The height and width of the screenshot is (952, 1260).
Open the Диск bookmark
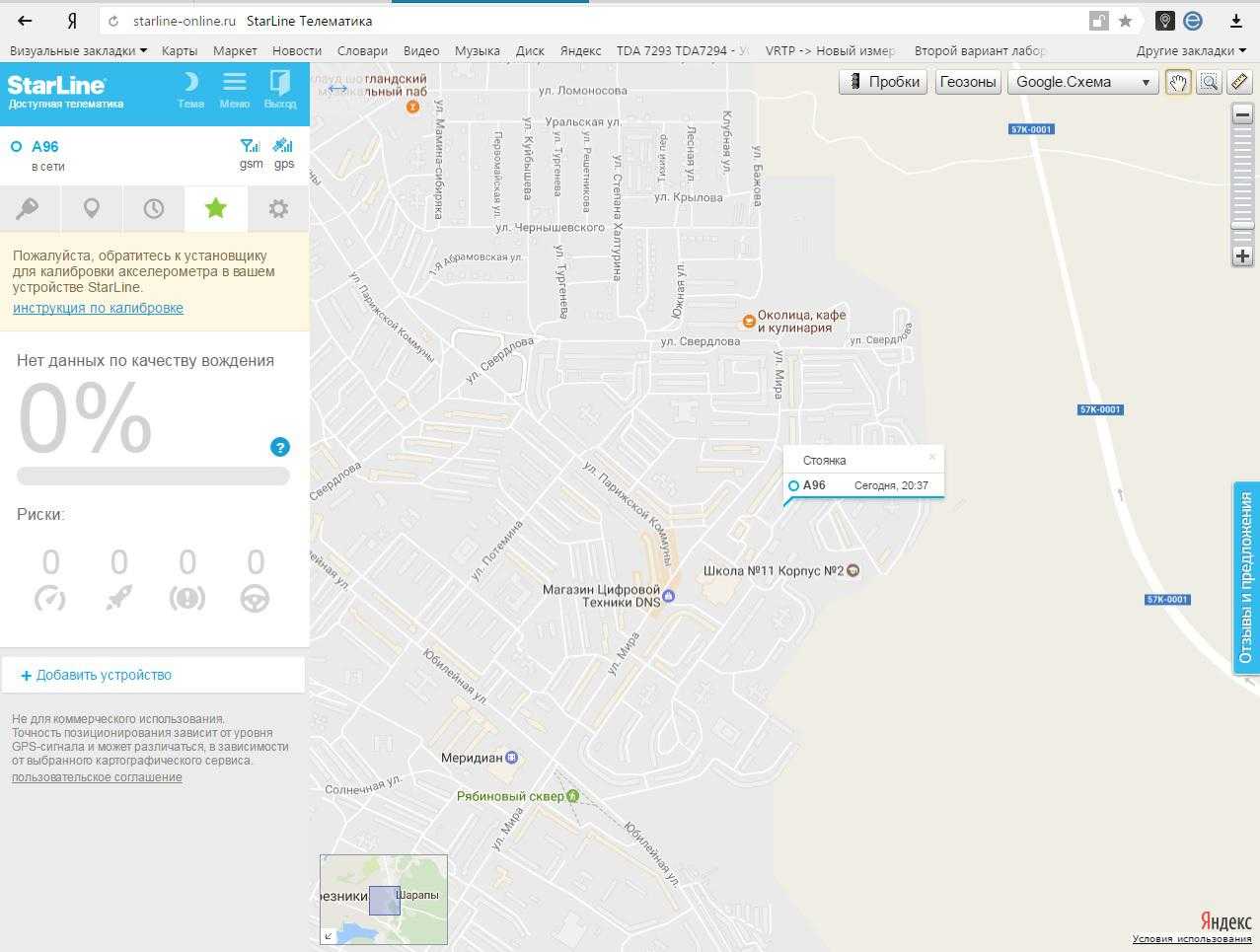pos(530,50)
